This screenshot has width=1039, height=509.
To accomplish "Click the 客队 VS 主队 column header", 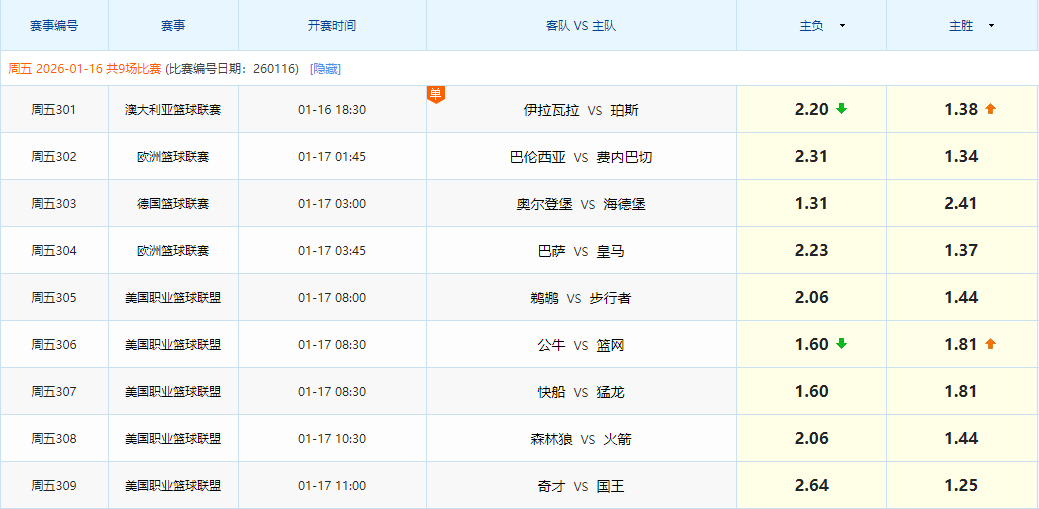I will point(581,26).
